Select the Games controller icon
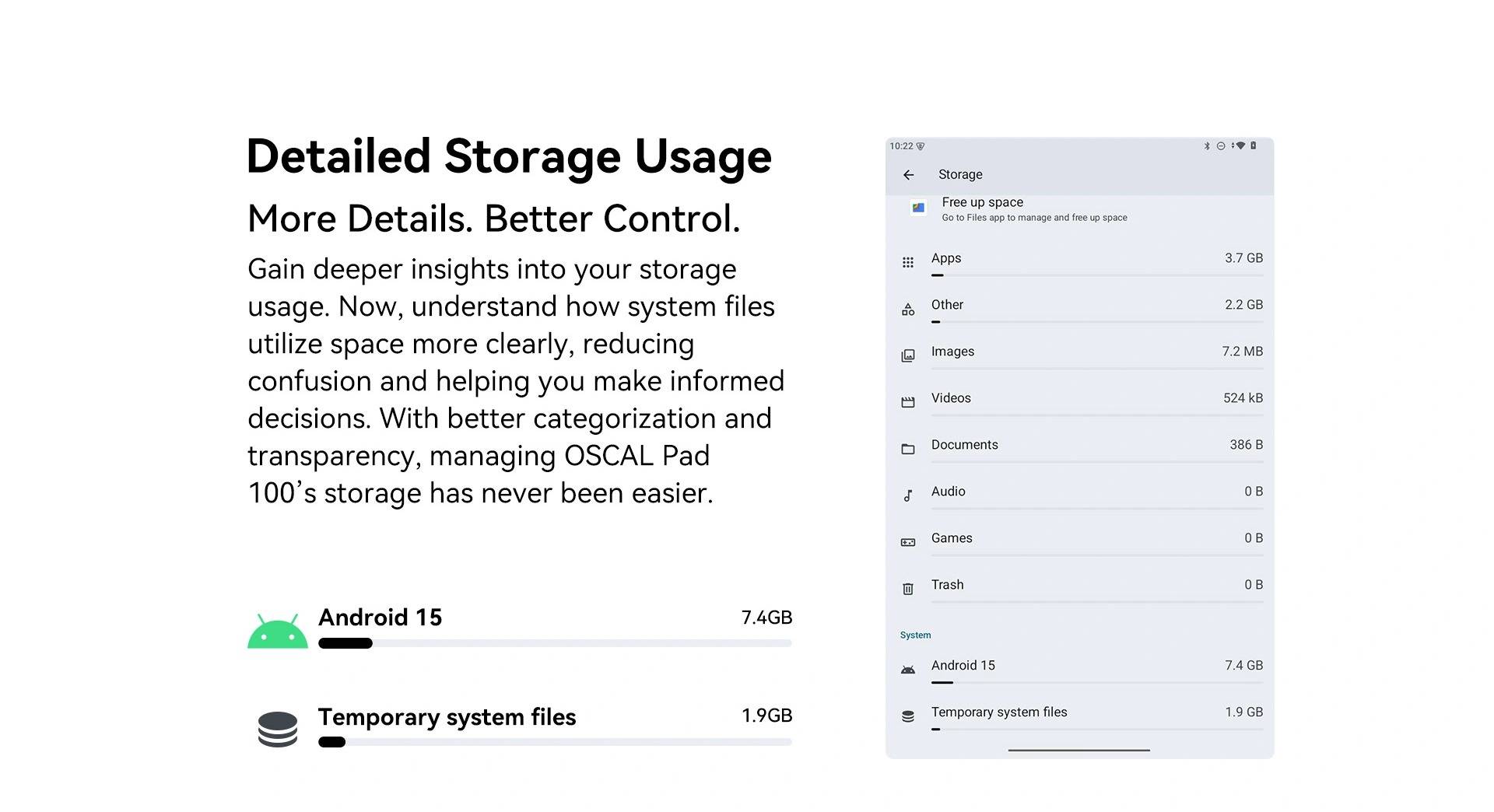The image size is (1494, 812). (x=908, y=542)
